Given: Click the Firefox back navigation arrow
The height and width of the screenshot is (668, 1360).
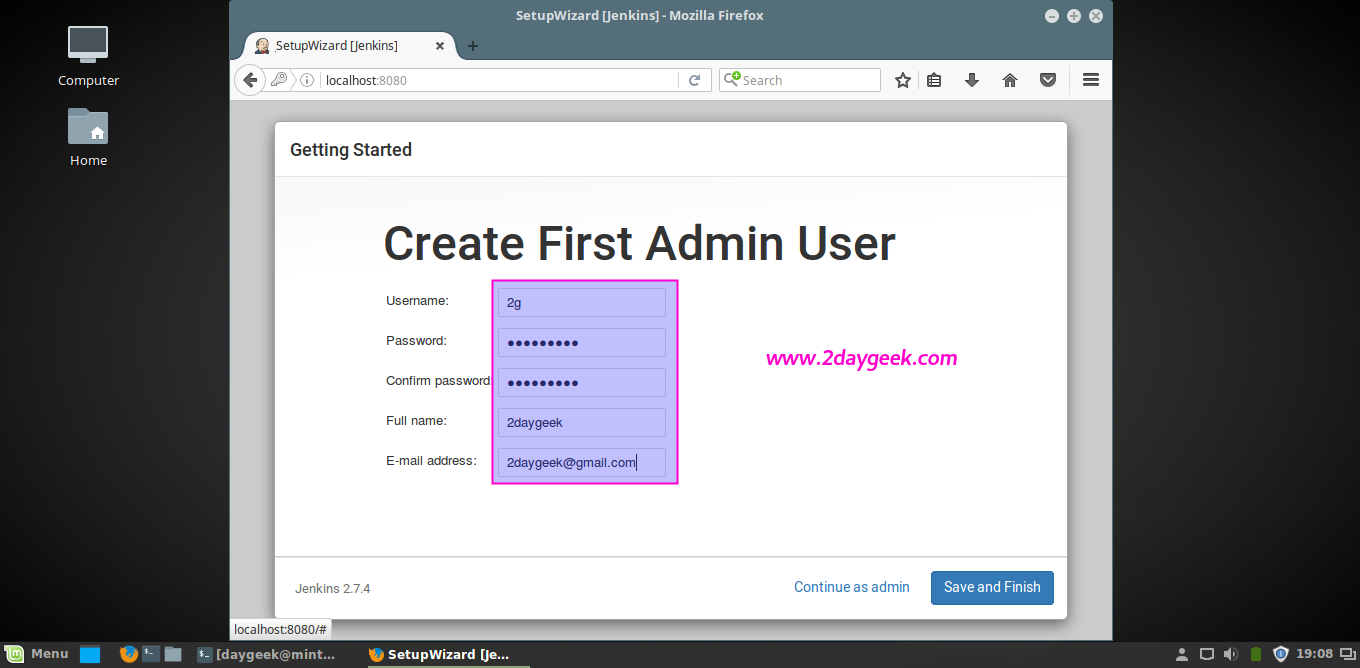Looking at the screenshot, I should pos(250,80).
